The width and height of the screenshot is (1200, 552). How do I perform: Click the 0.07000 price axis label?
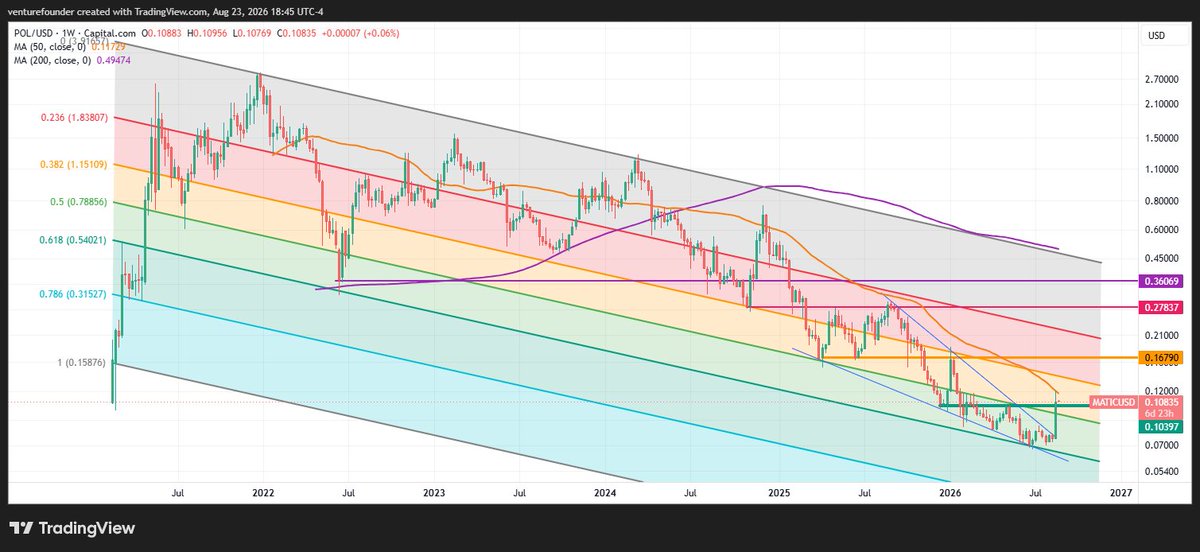pyautogui.click(x=1163, y=445)
